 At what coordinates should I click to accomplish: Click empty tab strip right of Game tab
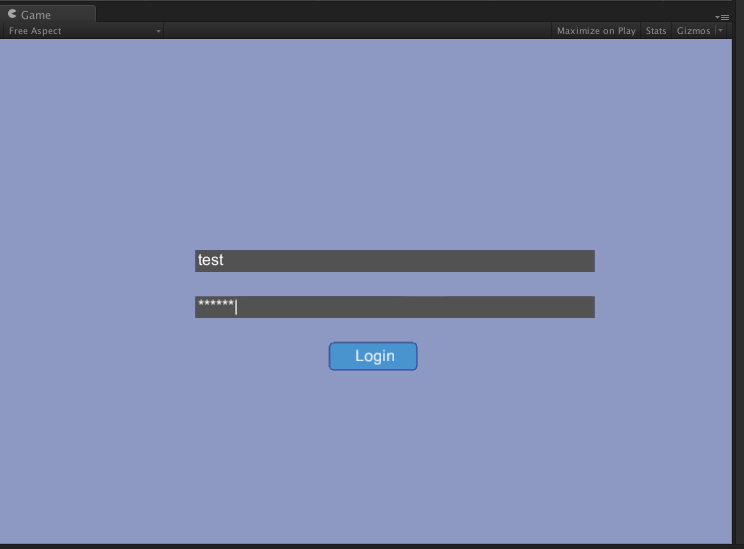pos(400,14)
